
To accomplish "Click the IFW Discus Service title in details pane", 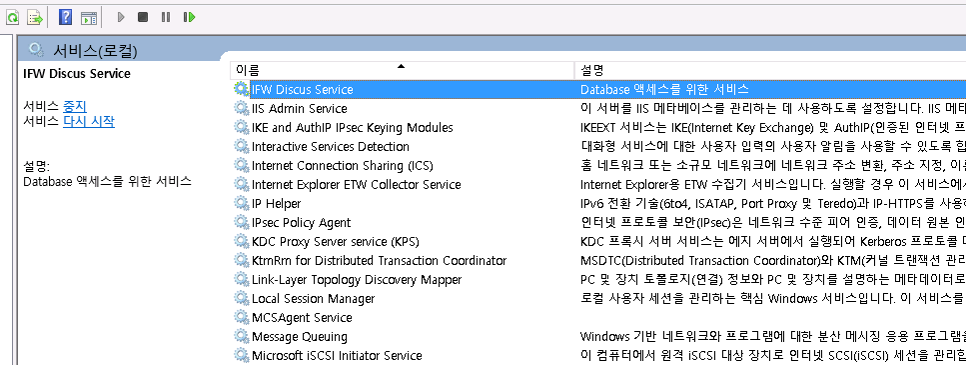I will pos(77,73).
